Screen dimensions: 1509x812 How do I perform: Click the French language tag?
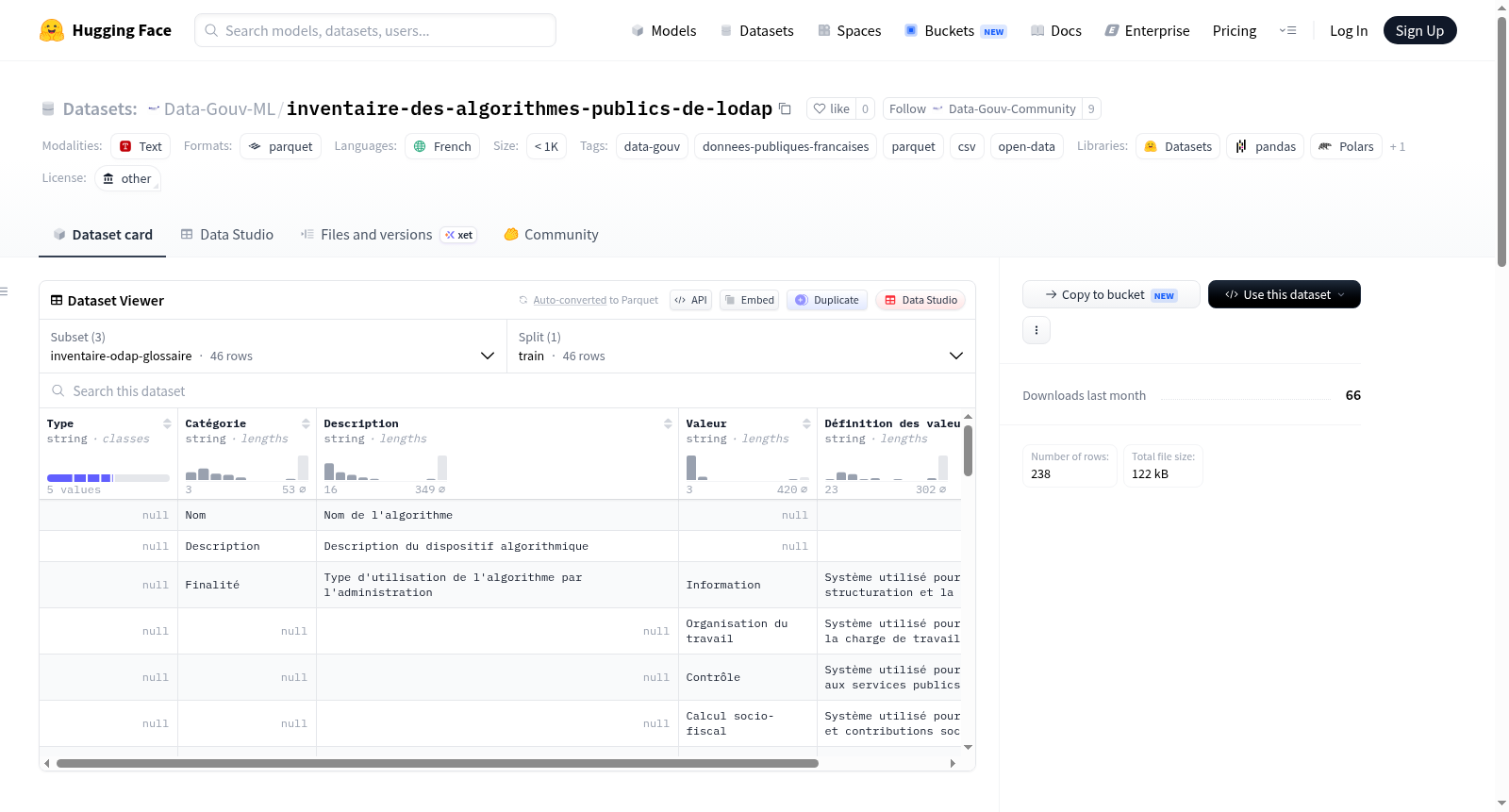442,146
